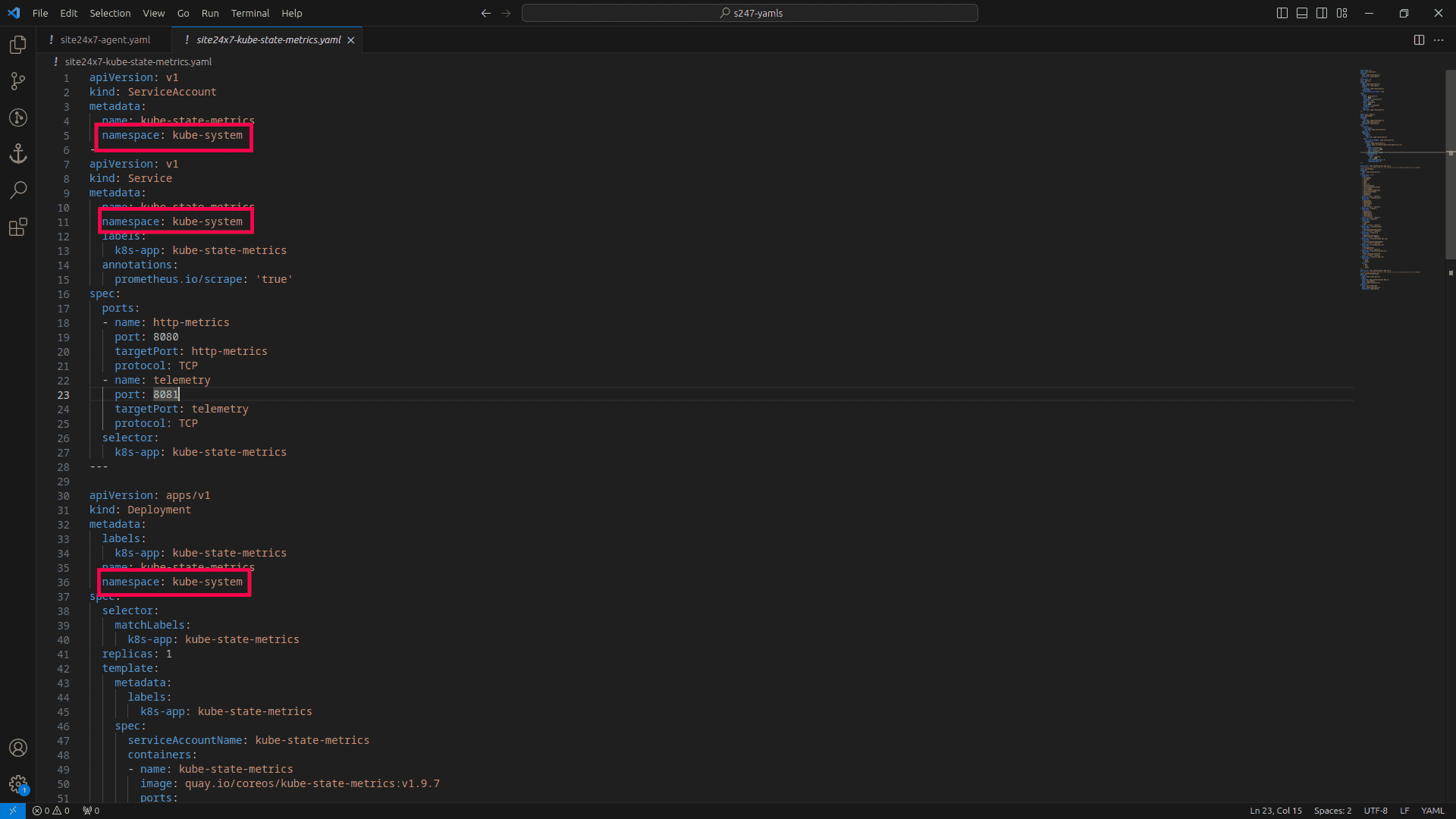Toggle the Primary Side Bar layout button

1282,13
